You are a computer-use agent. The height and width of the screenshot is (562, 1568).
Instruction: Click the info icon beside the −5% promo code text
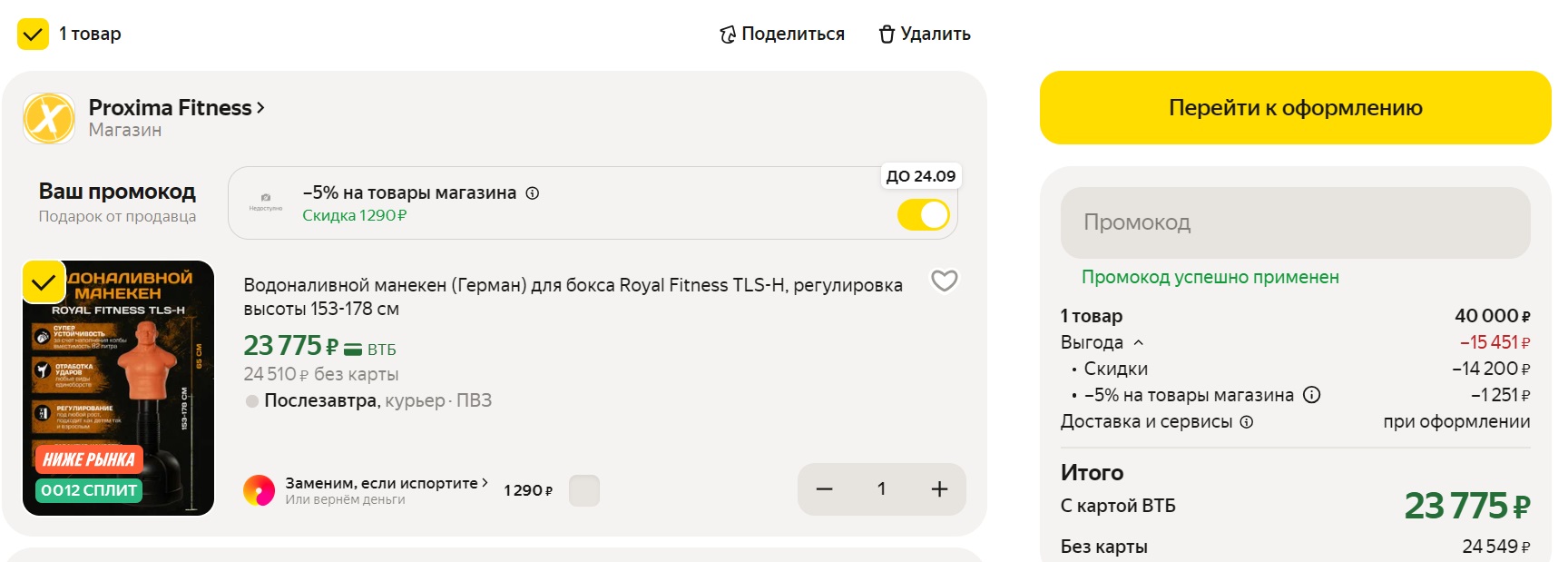[x=533, y=193]
